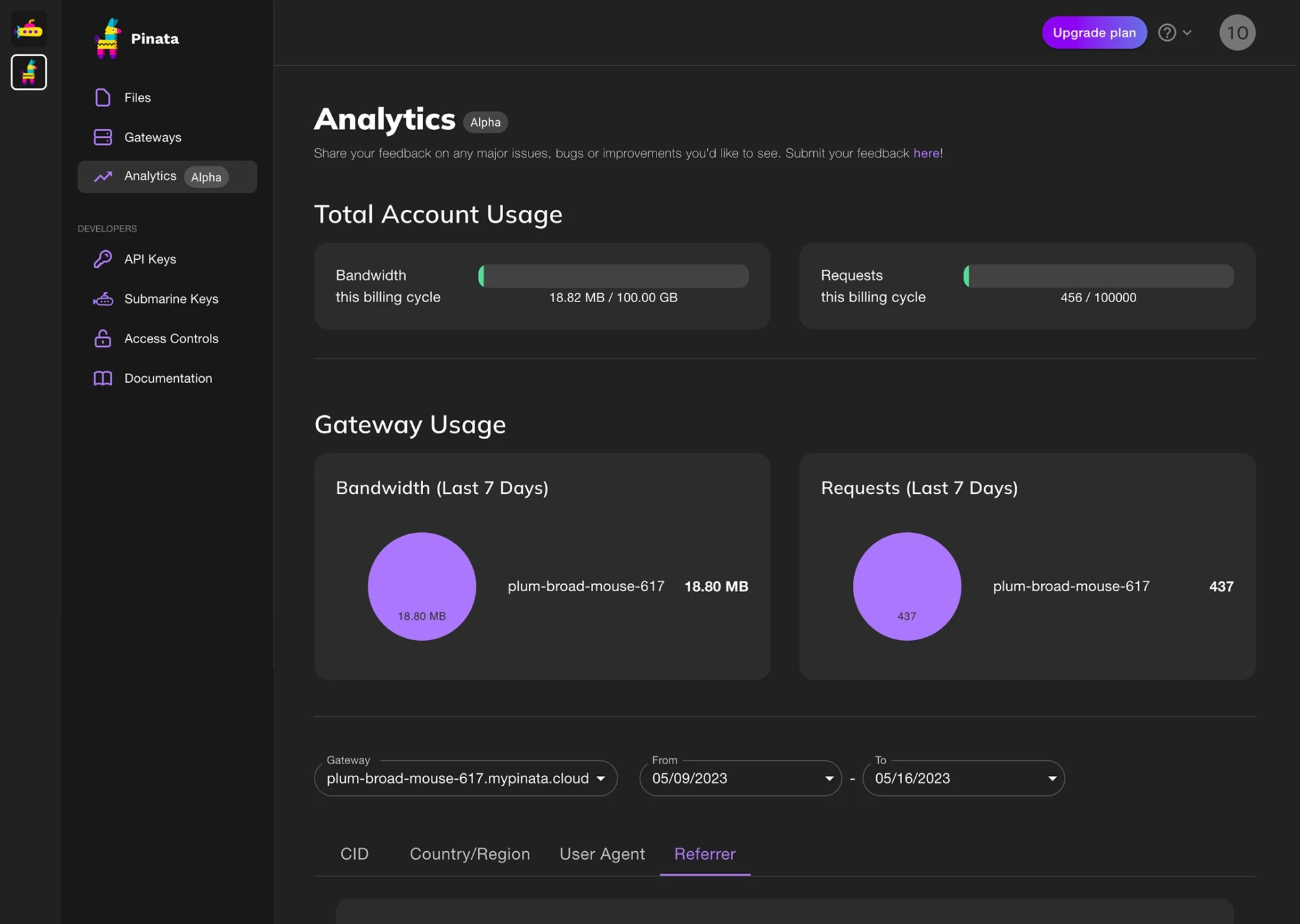Screen dimensions: 1300x924
Task: Click the 'Requests (Last 7 Days)' title
Action: [x=919, y=488]
